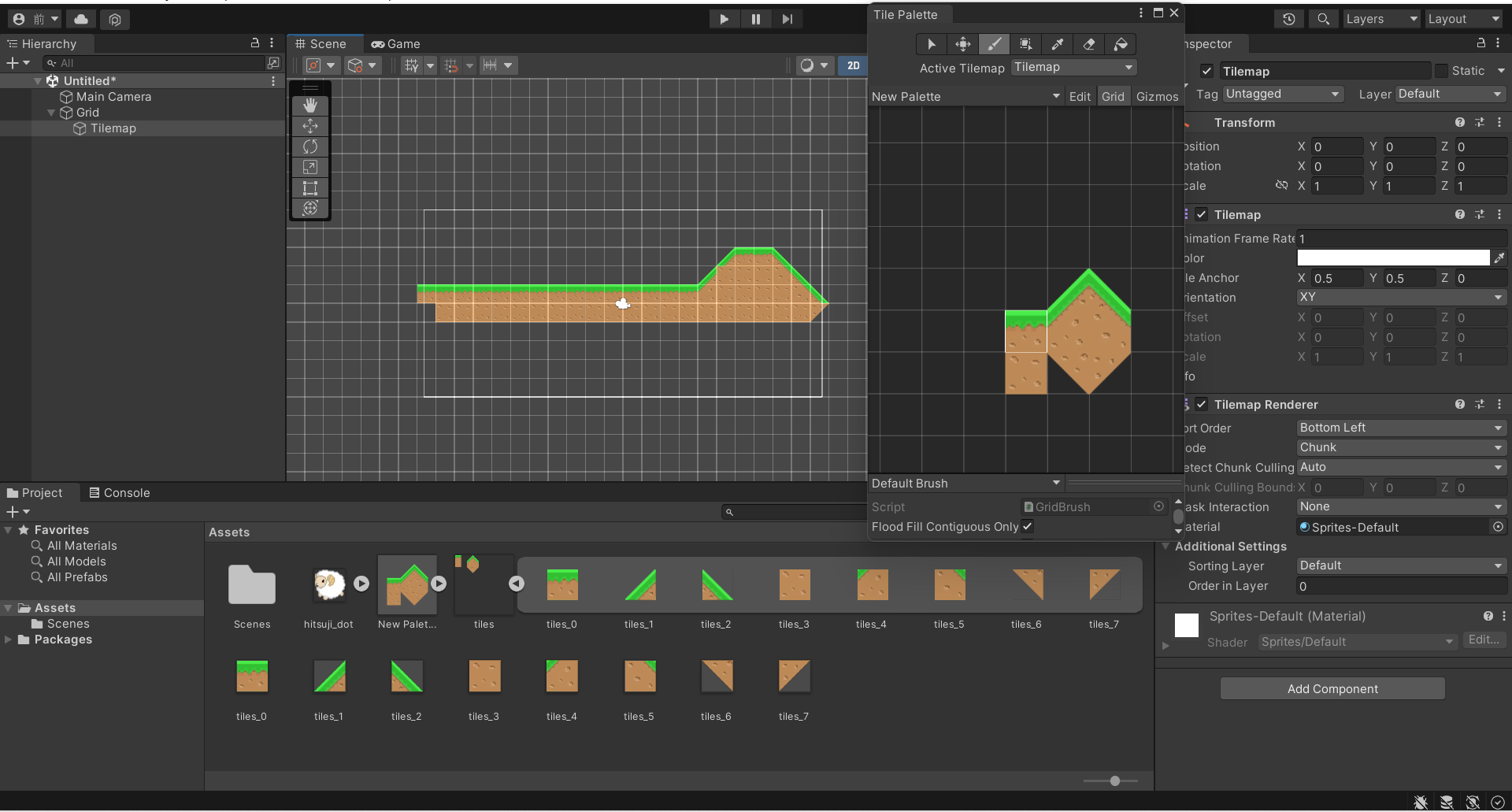This screenshot has height=812, width=1512.
Task: Pick the eyedropper tile picker tool
Action: [1058, 44]
